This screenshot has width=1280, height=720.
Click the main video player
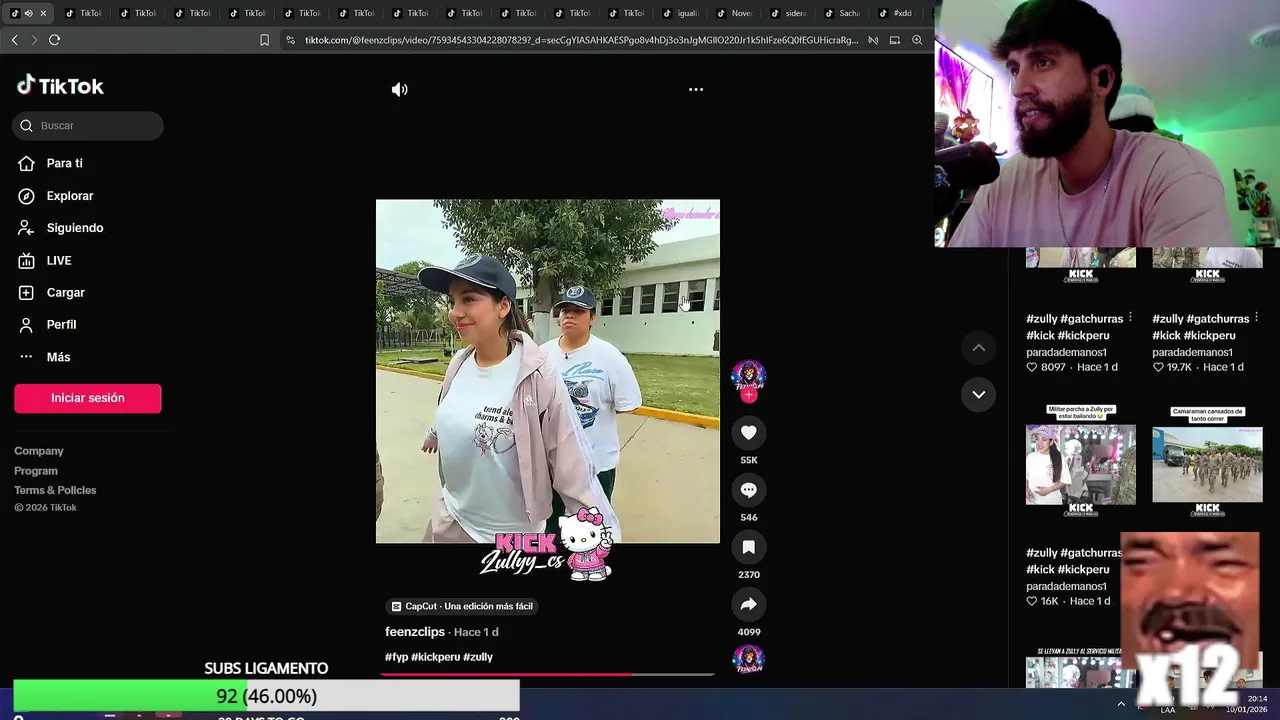point(548,371)
